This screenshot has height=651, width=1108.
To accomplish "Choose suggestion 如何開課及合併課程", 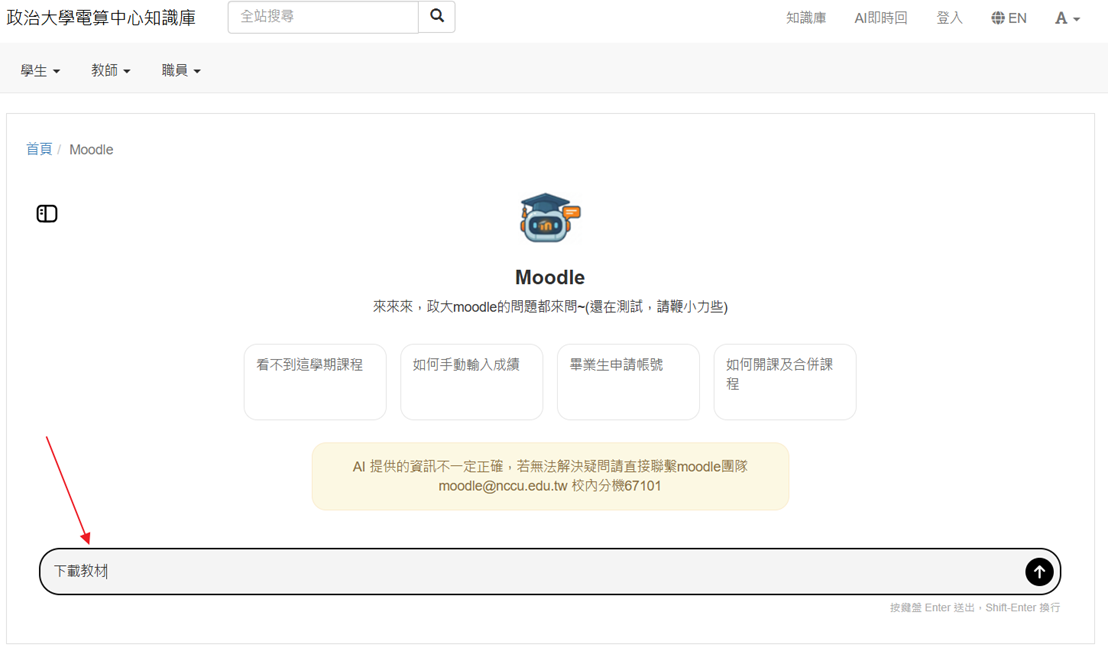I will coord(785,382).
